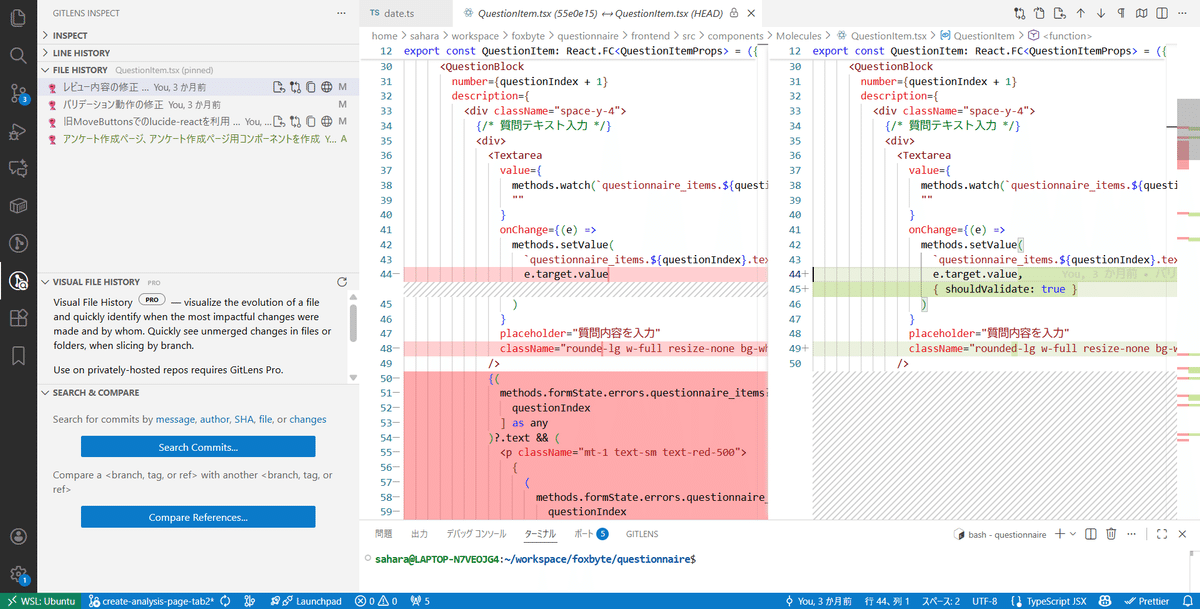Image resolution: width=1200 pixels, height=609 pixels.
Task: Toggle whitespace rendering with the ¶ icon
Action: tap(1121, 12)
